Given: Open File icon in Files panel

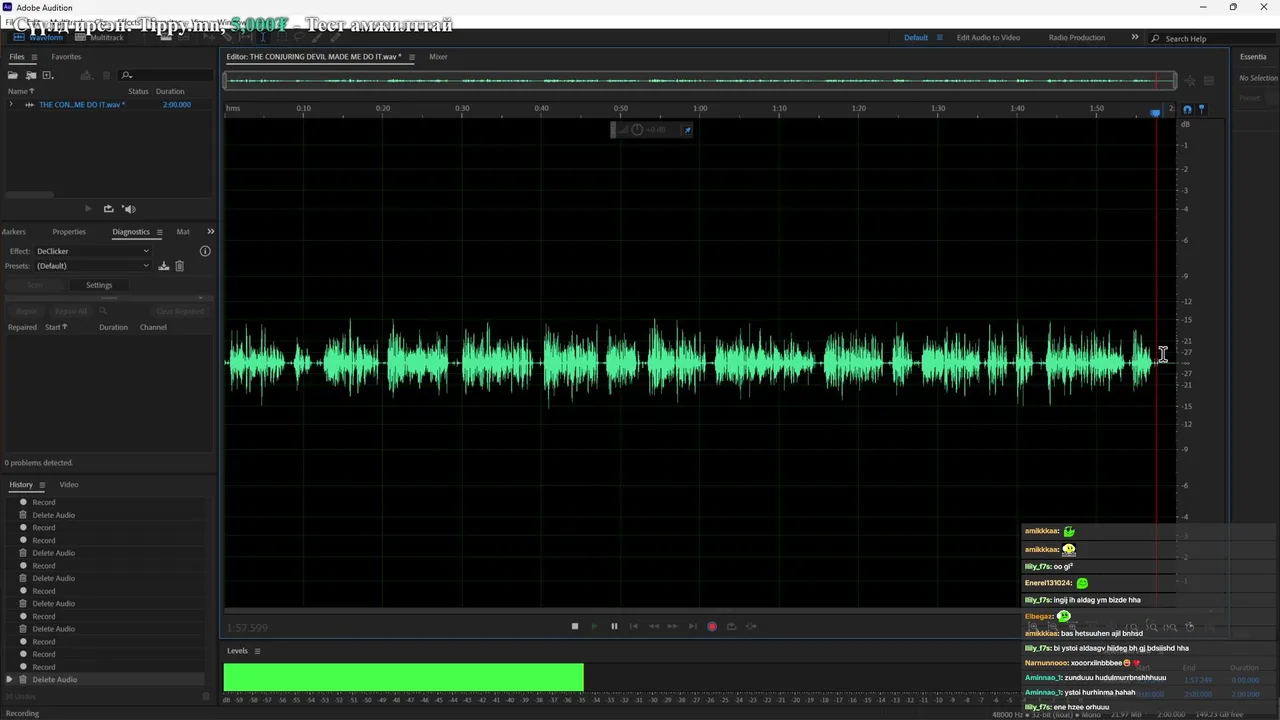Looking at the screenshot, I should (x=13, y=75).
